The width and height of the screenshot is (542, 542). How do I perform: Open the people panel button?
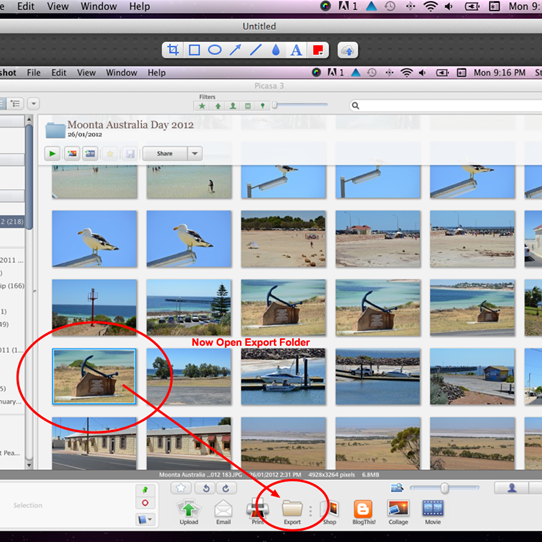(512, 488)
